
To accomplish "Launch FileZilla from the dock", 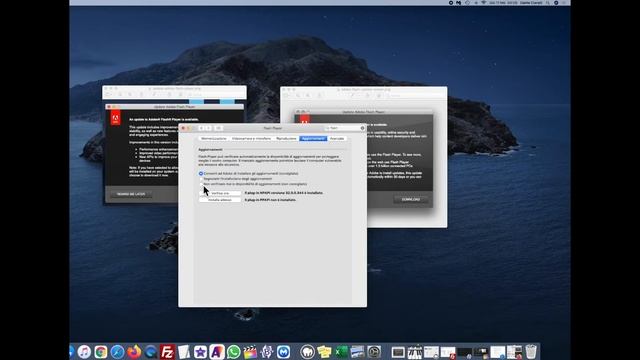I will pyautogui.click(x=167, y=352).
